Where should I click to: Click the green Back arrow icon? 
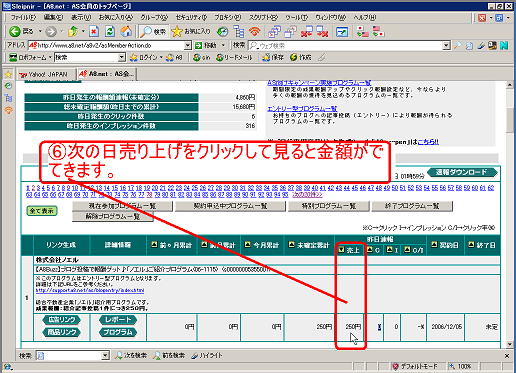14,32
